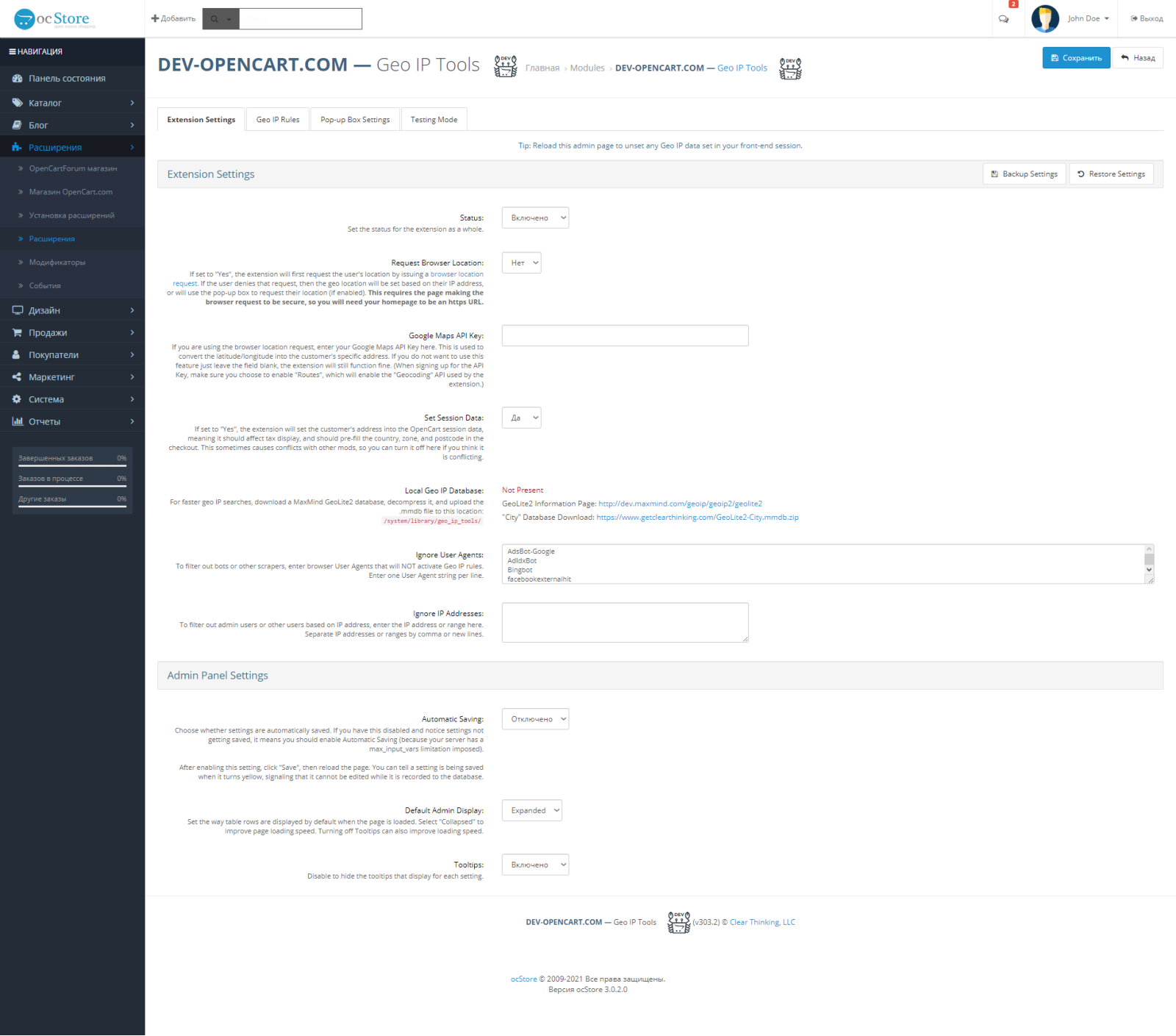This screenshot has height=1036, width=1176.
Task: Click the cart icon next to Продажи
Action: click(18, 332)
